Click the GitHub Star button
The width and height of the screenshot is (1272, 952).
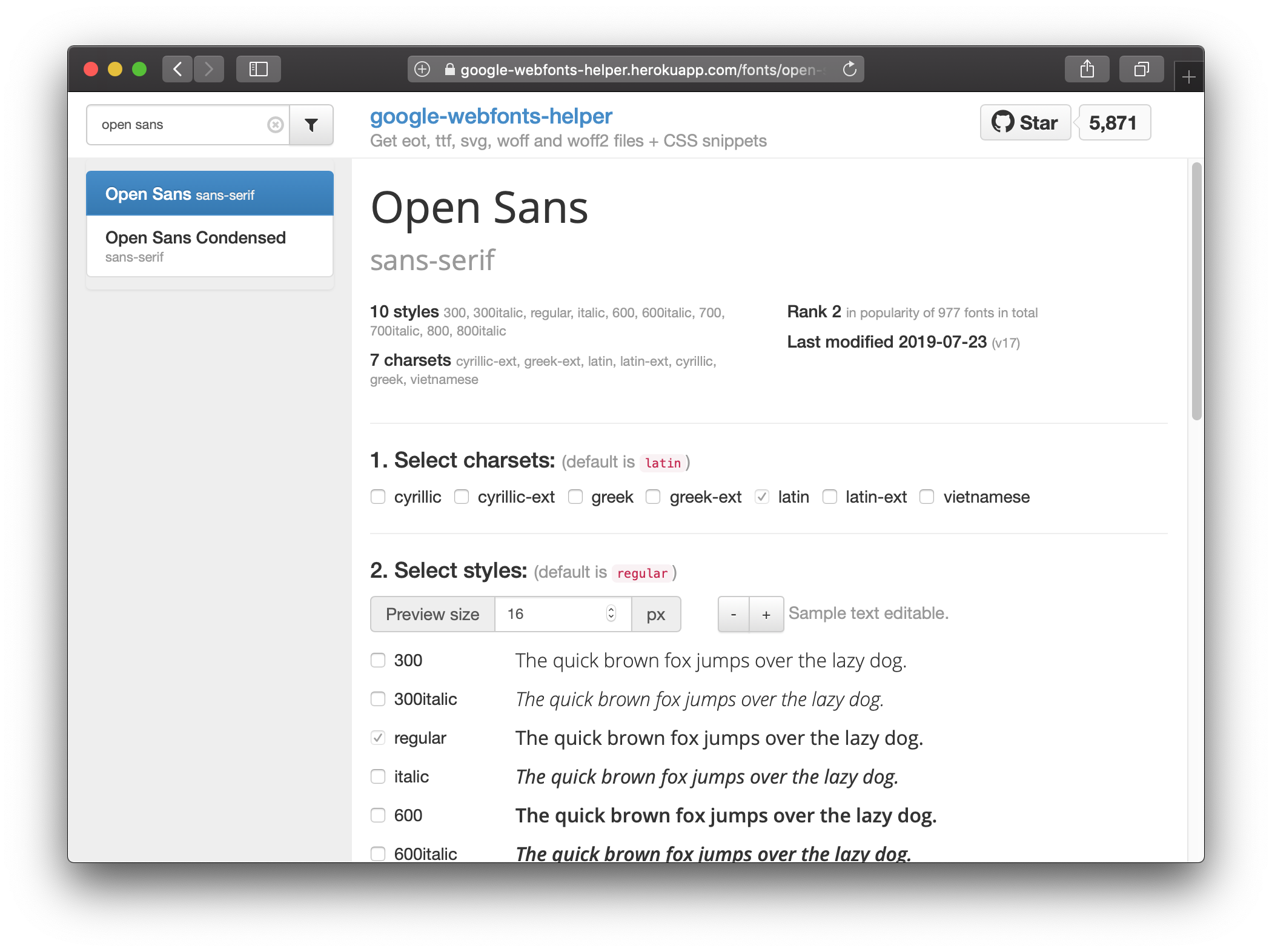click(x=1025, y=123)
